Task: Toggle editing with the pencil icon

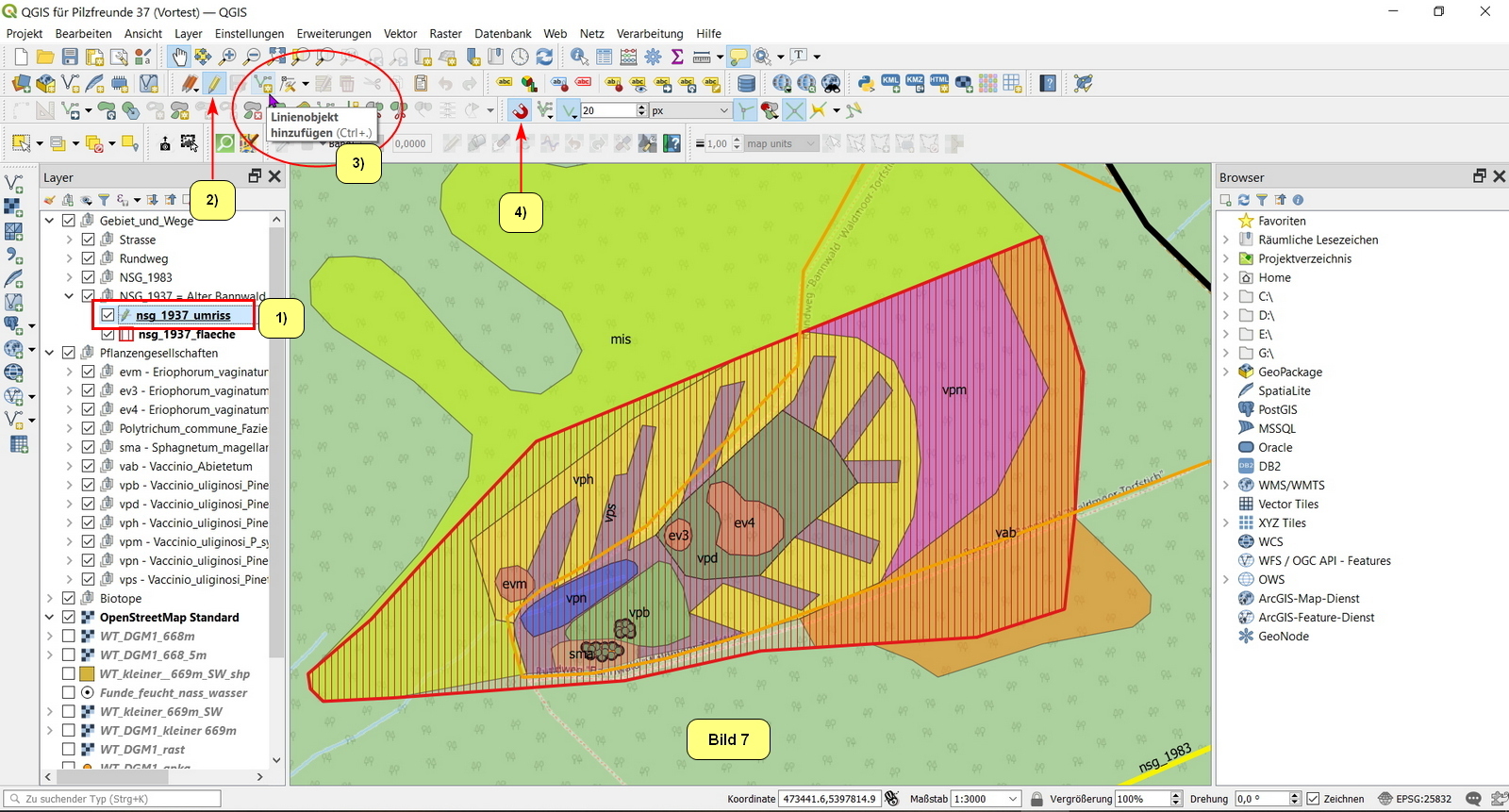Action: (x=214, y=84)
